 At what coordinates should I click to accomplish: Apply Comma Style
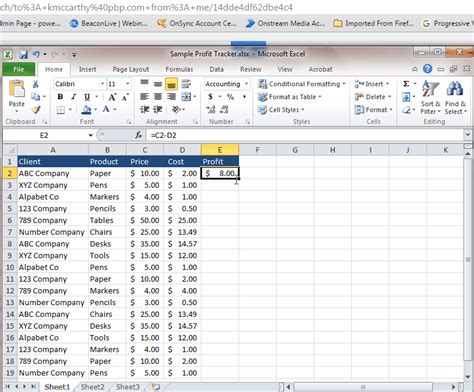[x=244, y=97]
